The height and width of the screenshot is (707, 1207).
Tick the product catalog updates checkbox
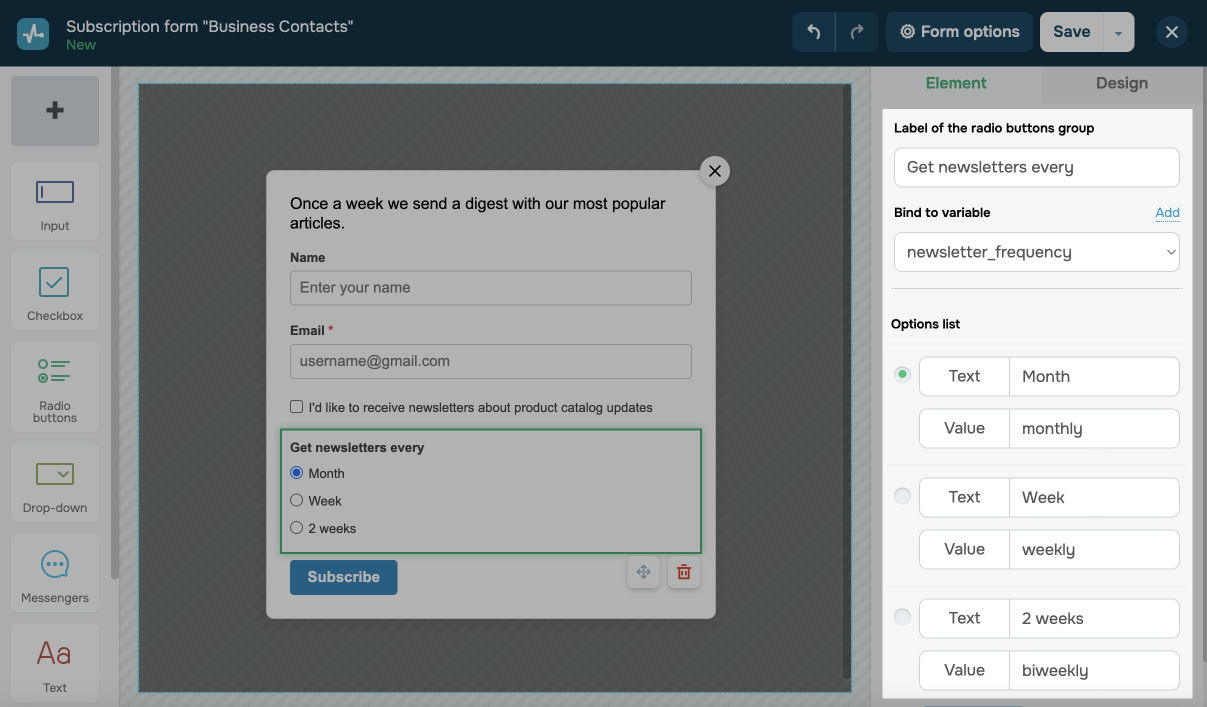click(297, 407)
